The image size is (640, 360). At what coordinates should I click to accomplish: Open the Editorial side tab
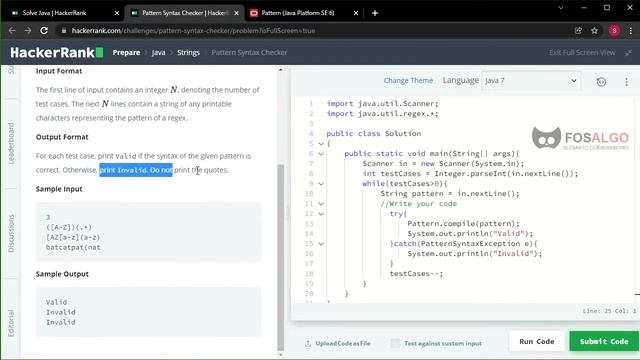pyautogui.click(x=11, y=323)
